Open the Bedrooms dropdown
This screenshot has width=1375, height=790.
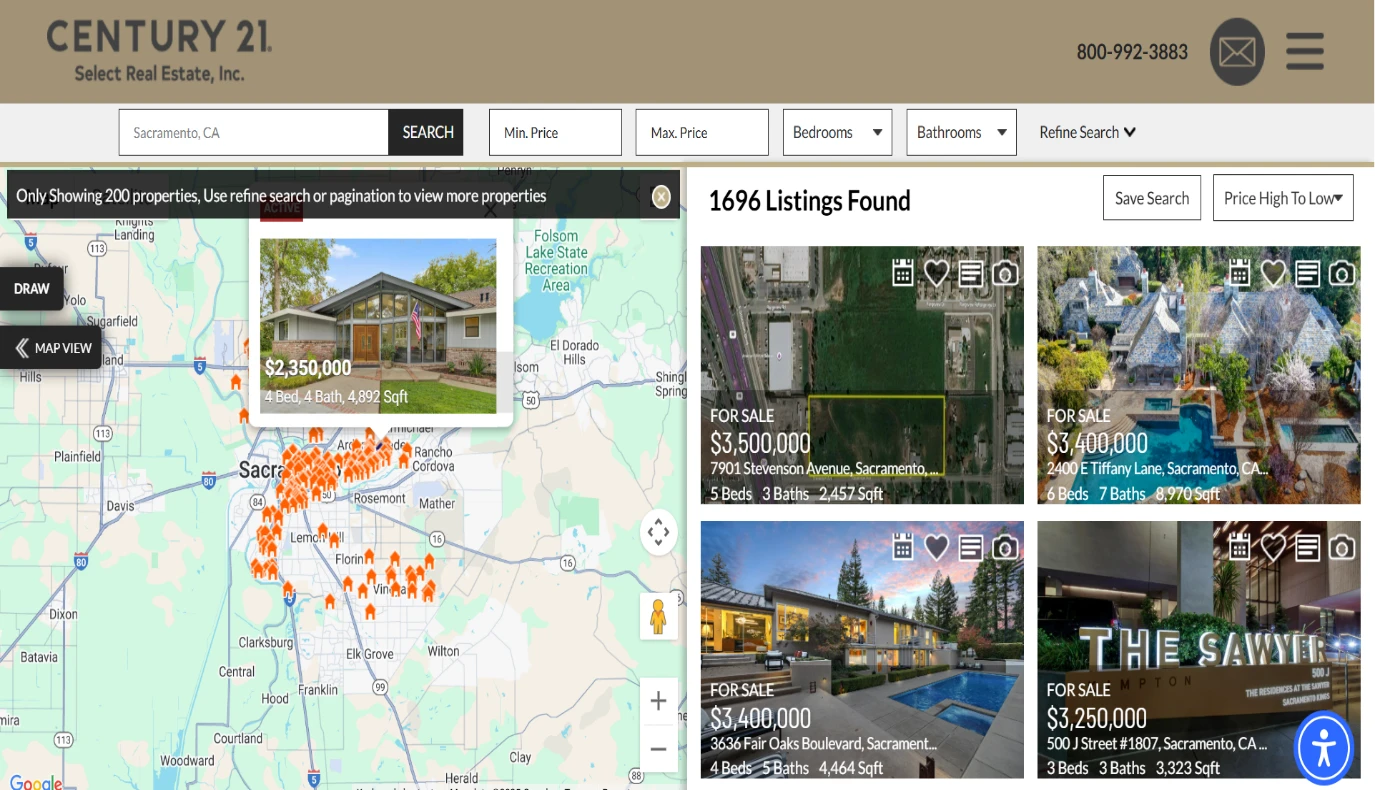(837, 132)
